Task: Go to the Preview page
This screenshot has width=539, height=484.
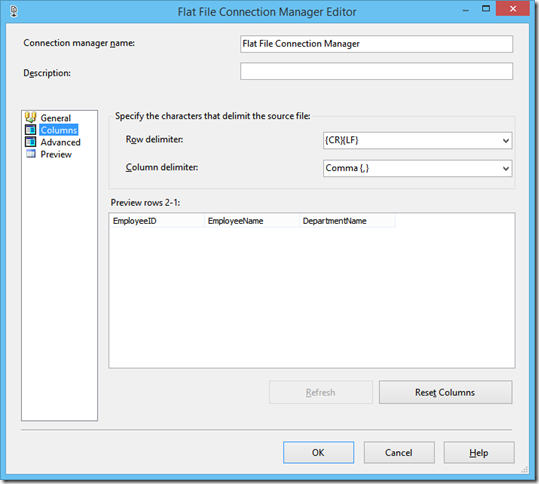Action: [x=56, y=154]
